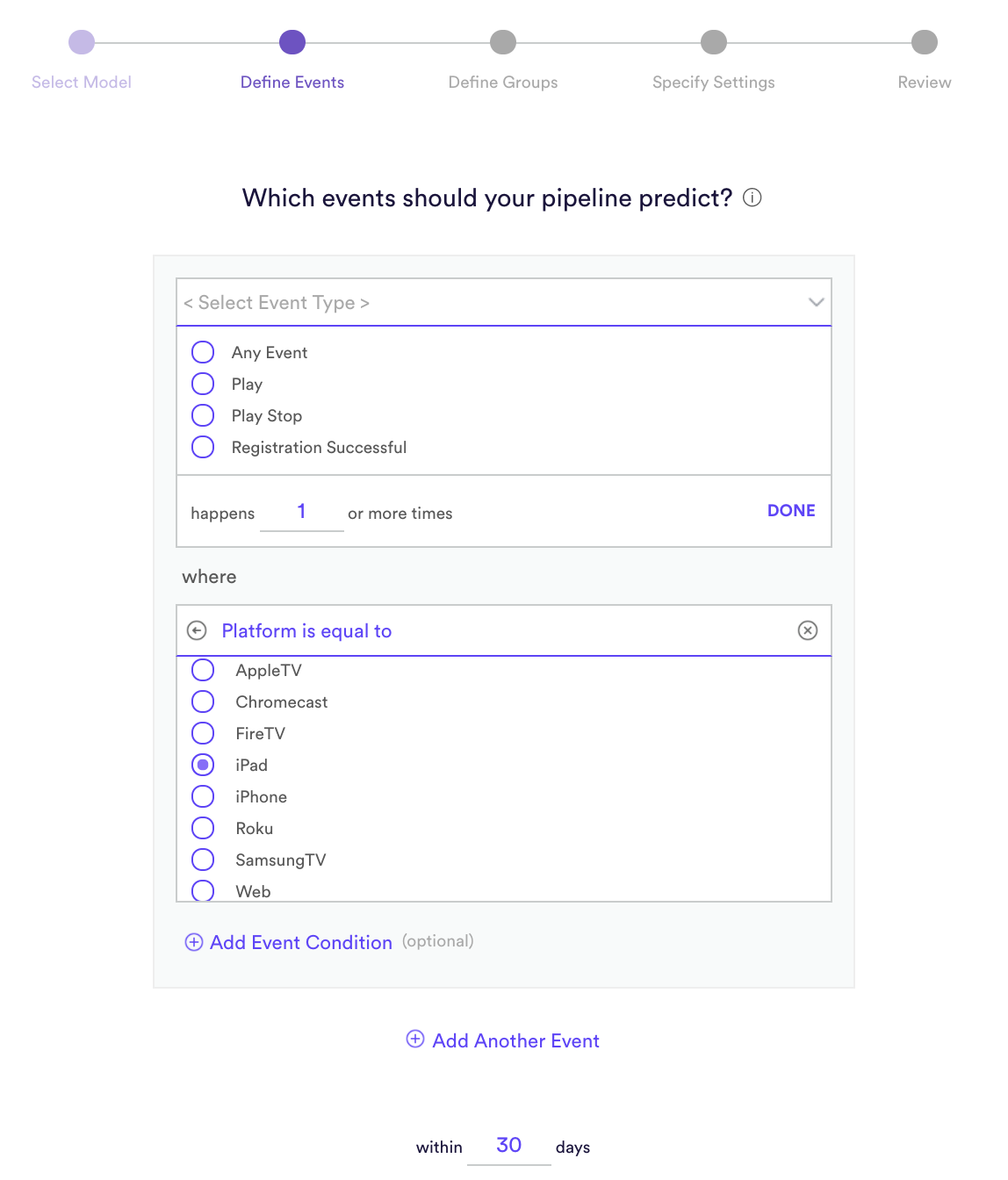Select the Play Stop radio option
This screenshot has height=1180, width=1008.
coord(203,415)
